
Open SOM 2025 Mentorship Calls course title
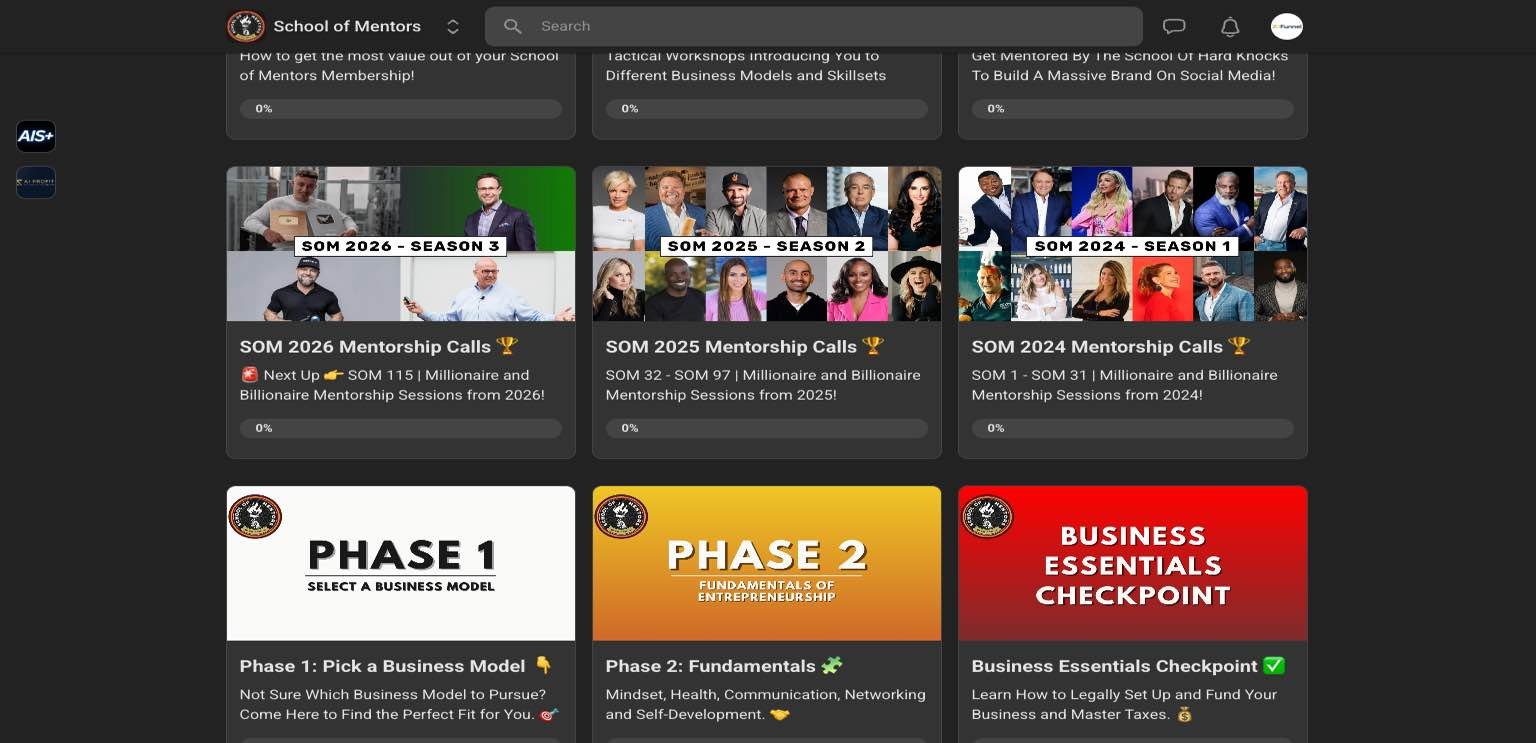731,347
